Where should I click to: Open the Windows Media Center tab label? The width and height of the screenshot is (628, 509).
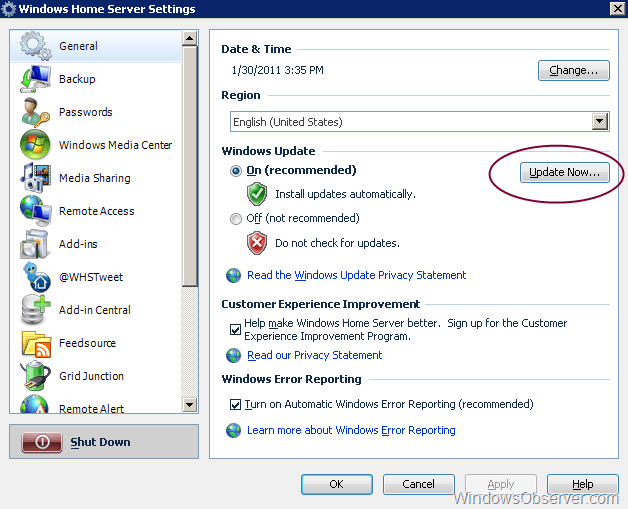[115, 145]
